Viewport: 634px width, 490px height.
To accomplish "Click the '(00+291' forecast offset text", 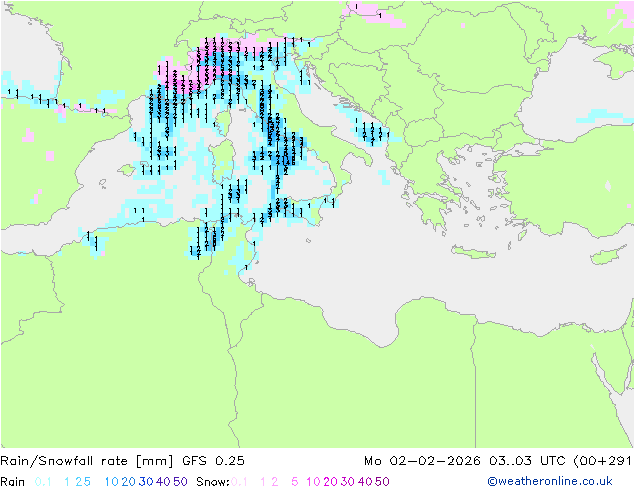I will coord(602,461).
